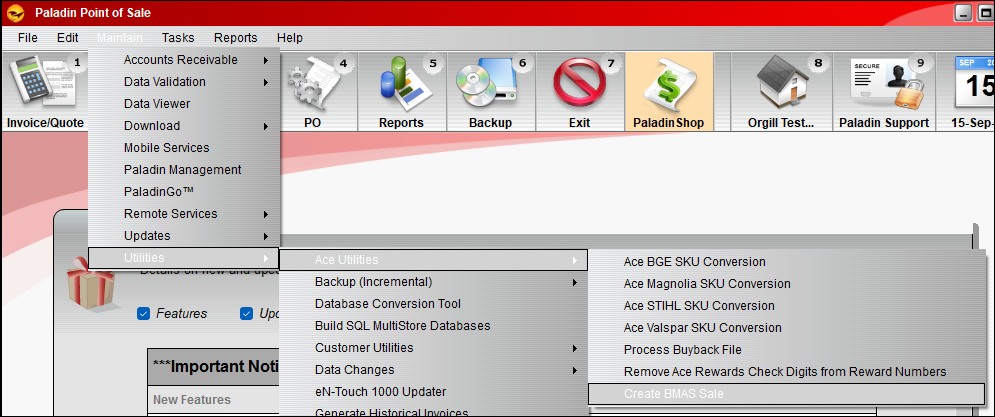This screenshot has height=417, width=995.
Task: Select Database Conversion Tool
Action: pyautogui.click(x=387, y=304)
